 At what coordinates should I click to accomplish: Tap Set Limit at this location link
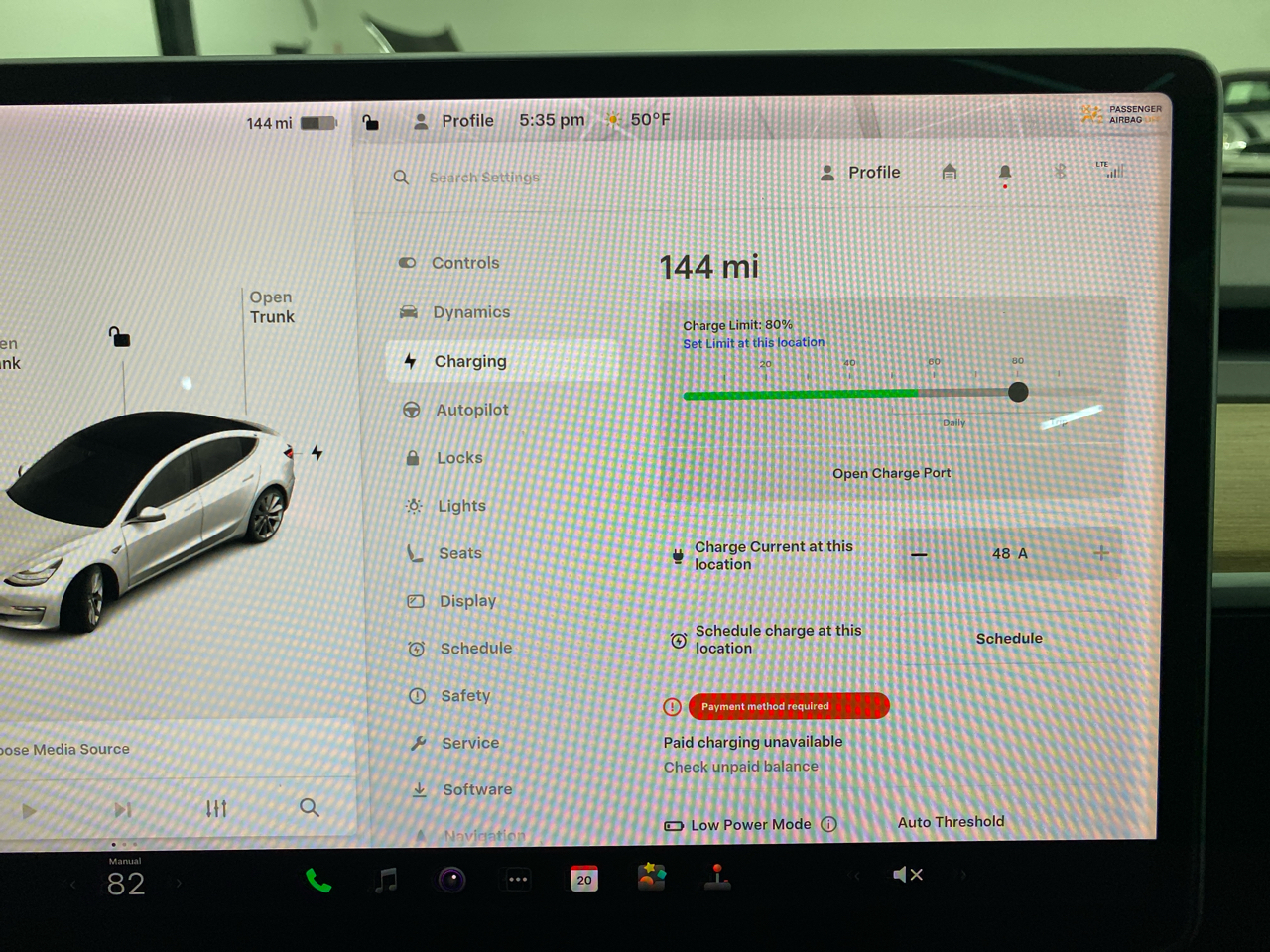point(753,342)
